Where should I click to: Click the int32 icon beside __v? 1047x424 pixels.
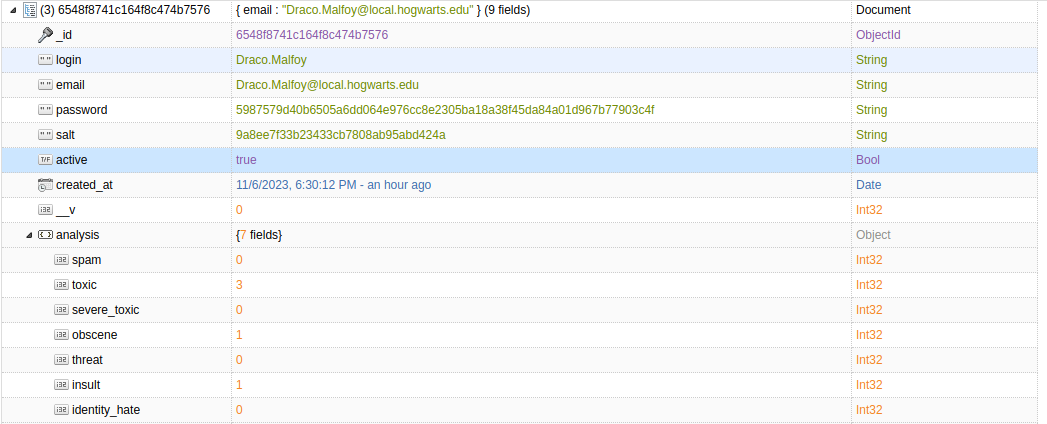coord(45,210)
